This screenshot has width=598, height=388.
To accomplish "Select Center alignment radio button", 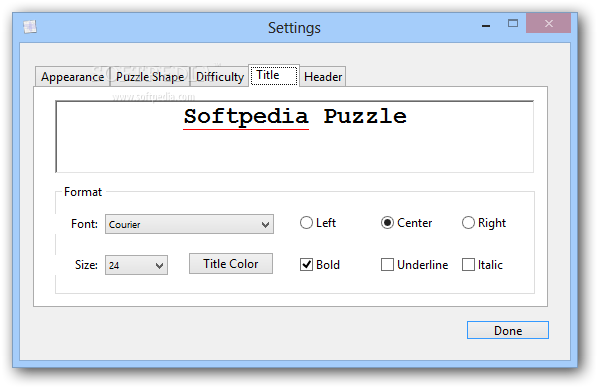I will pos(387,222).
